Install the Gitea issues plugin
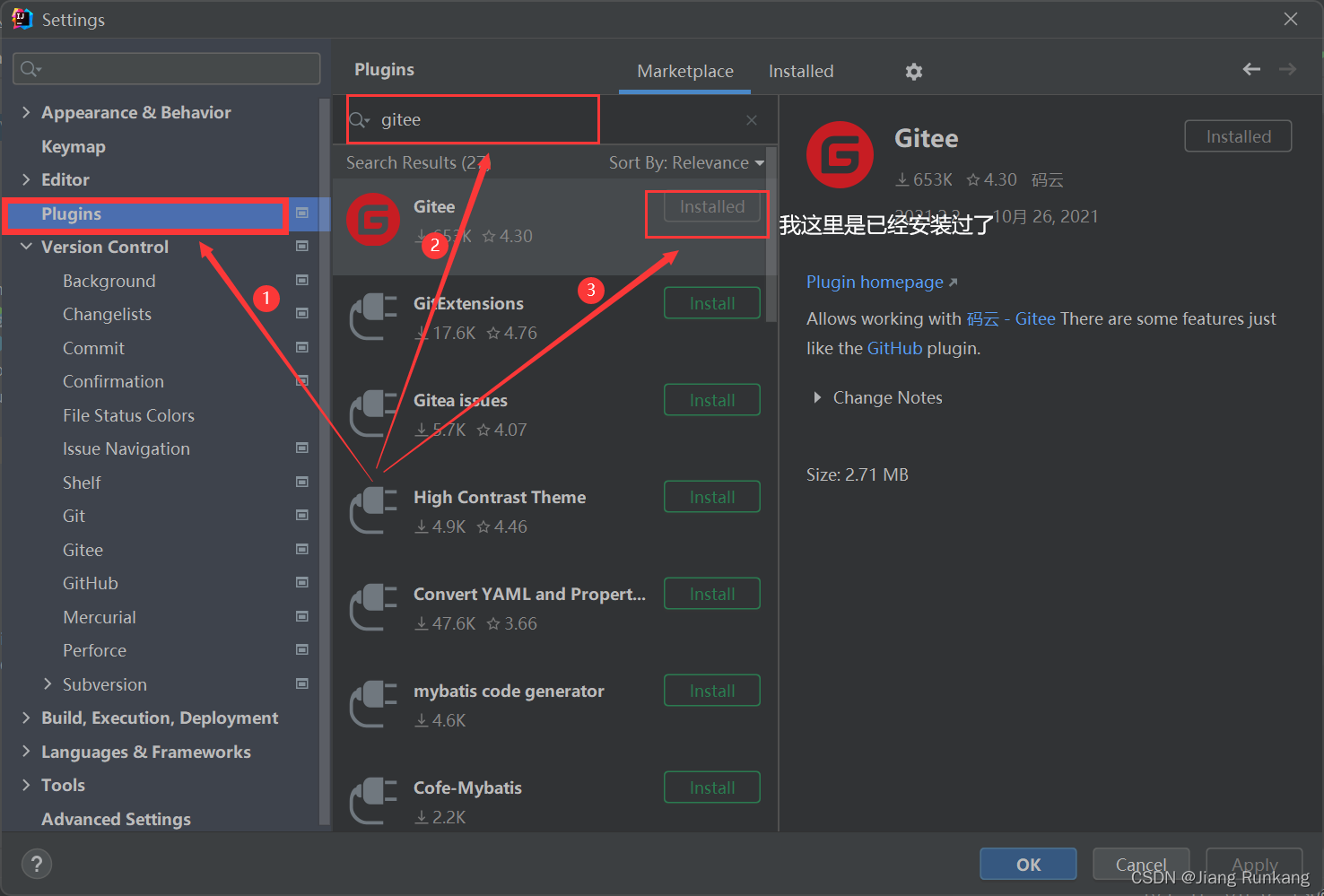1324x896 pixels. [x=712, y=400]
